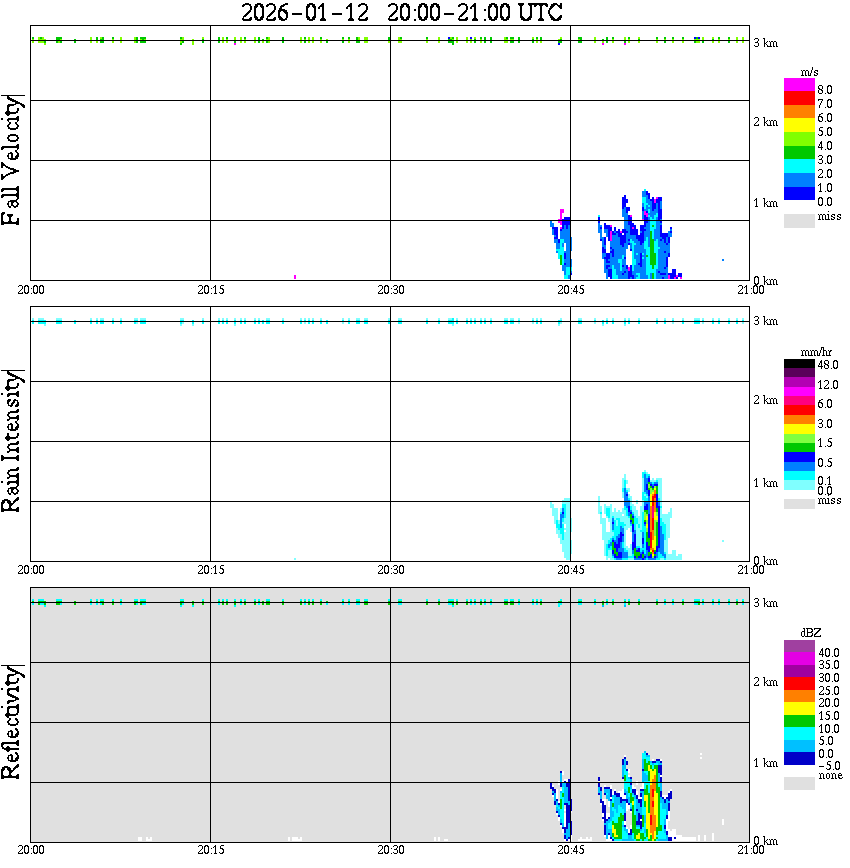Click the 3 km label beside Fall Velocity
Image resolution: width=850 pixels, height=868 pixels.
click(x=765, y=43)
